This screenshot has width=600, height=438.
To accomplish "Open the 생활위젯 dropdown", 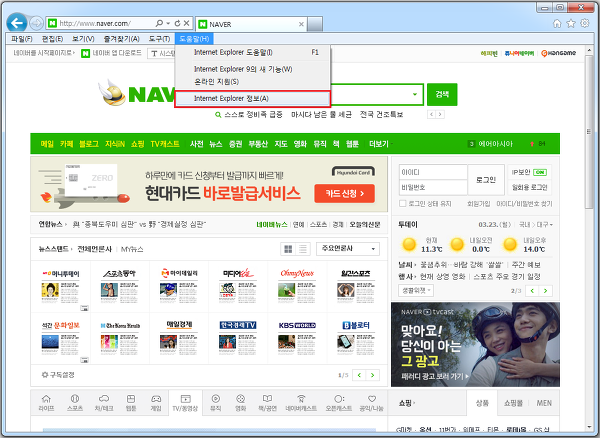I will coord(416,291).
